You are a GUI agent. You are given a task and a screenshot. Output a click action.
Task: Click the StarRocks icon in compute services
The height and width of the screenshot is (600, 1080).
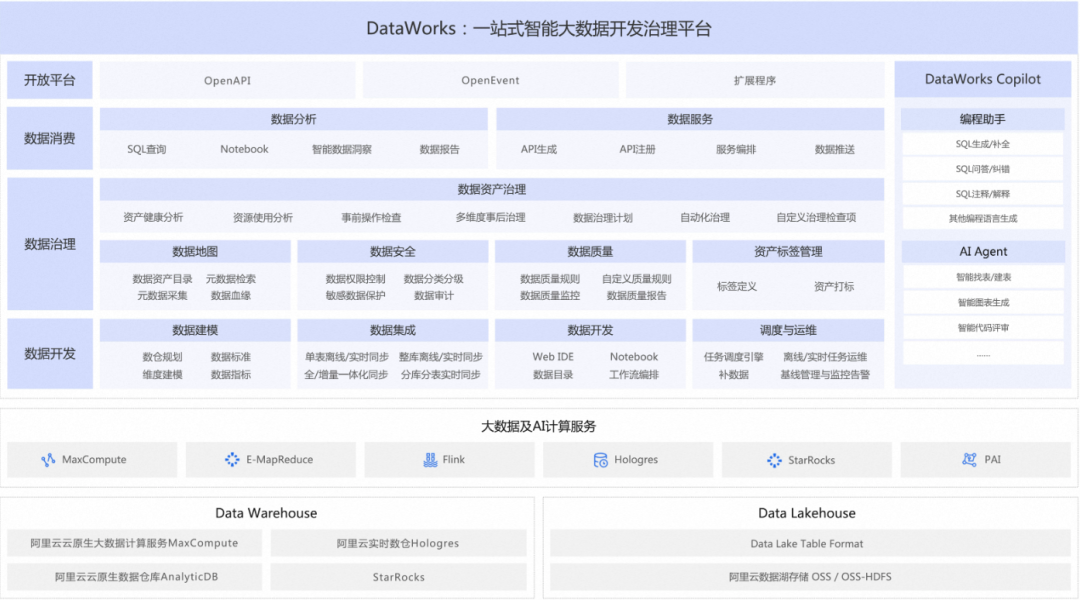click(x=774, y=460)
